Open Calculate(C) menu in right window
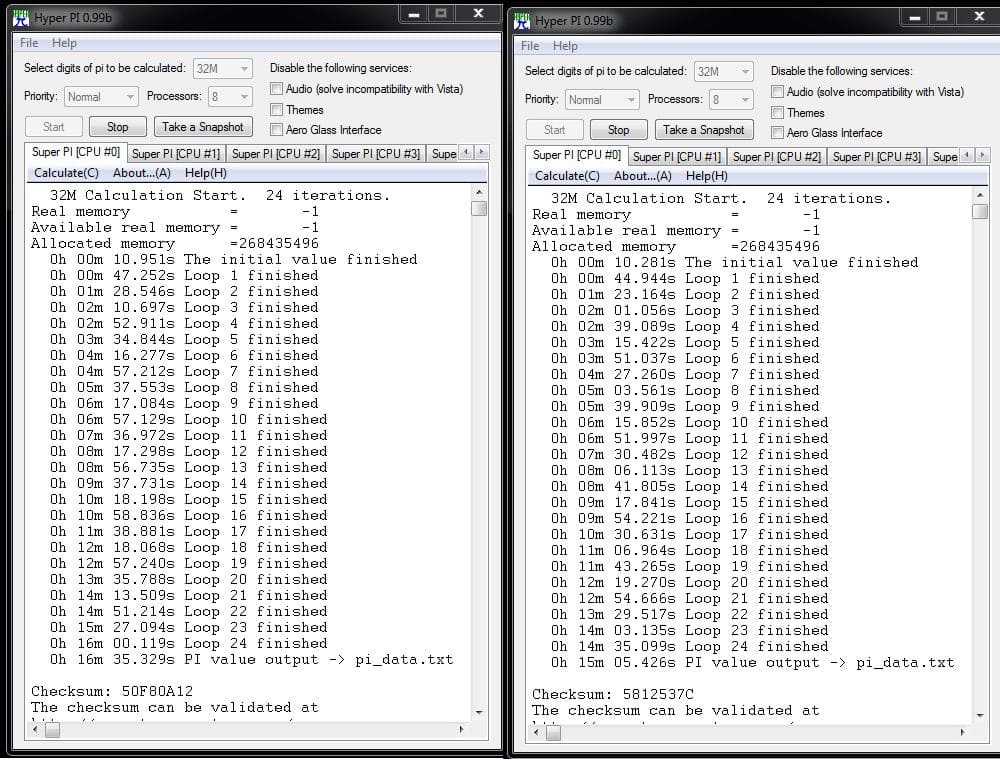This screenshot has height=760, width=1000. (567, 176)
